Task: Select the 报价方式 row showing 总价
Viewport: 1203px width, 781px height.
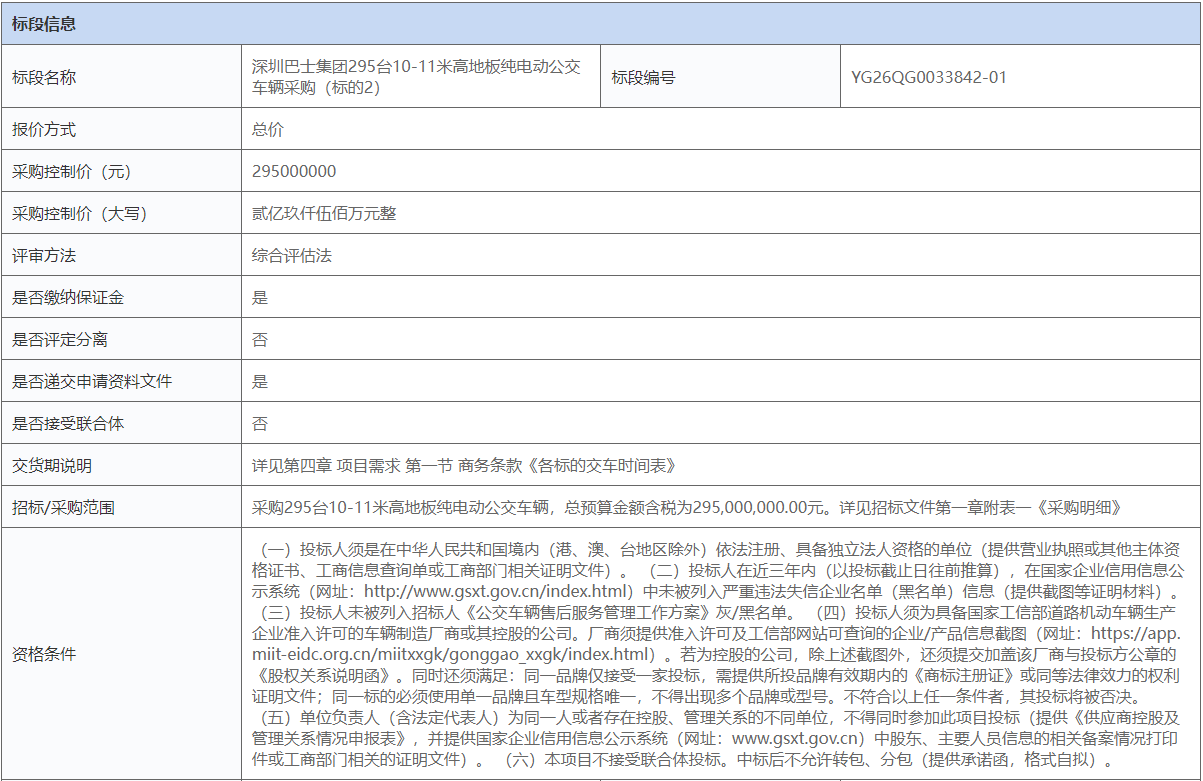Action: point(263,130)
